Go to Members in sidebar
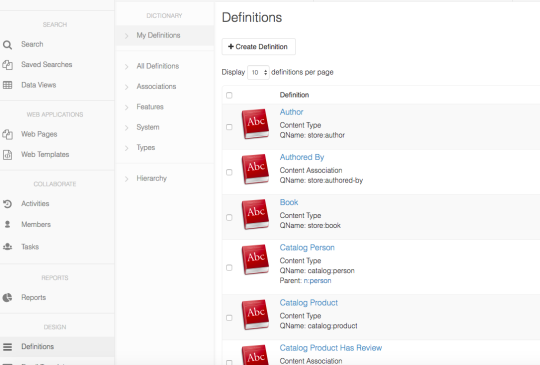The height and width of the screenshot is (365, 540). [36, 225]
